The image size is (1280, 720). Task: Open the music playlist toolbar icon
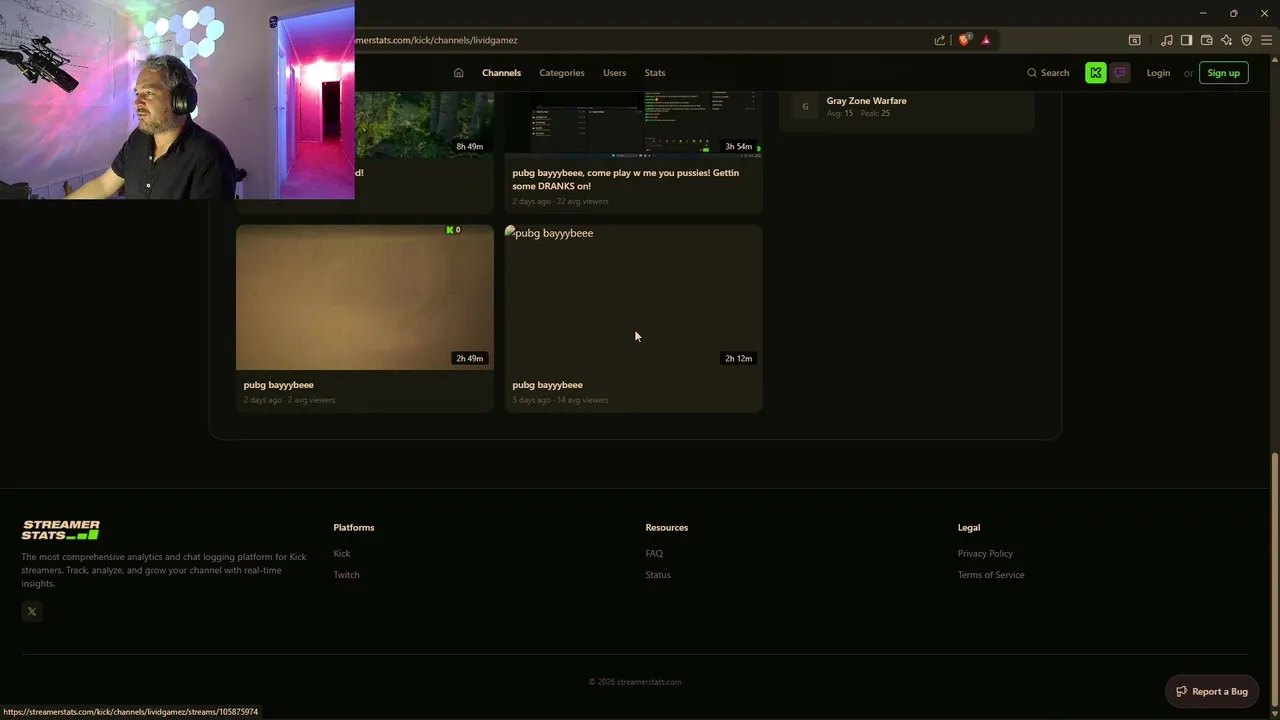(1167, 40)
